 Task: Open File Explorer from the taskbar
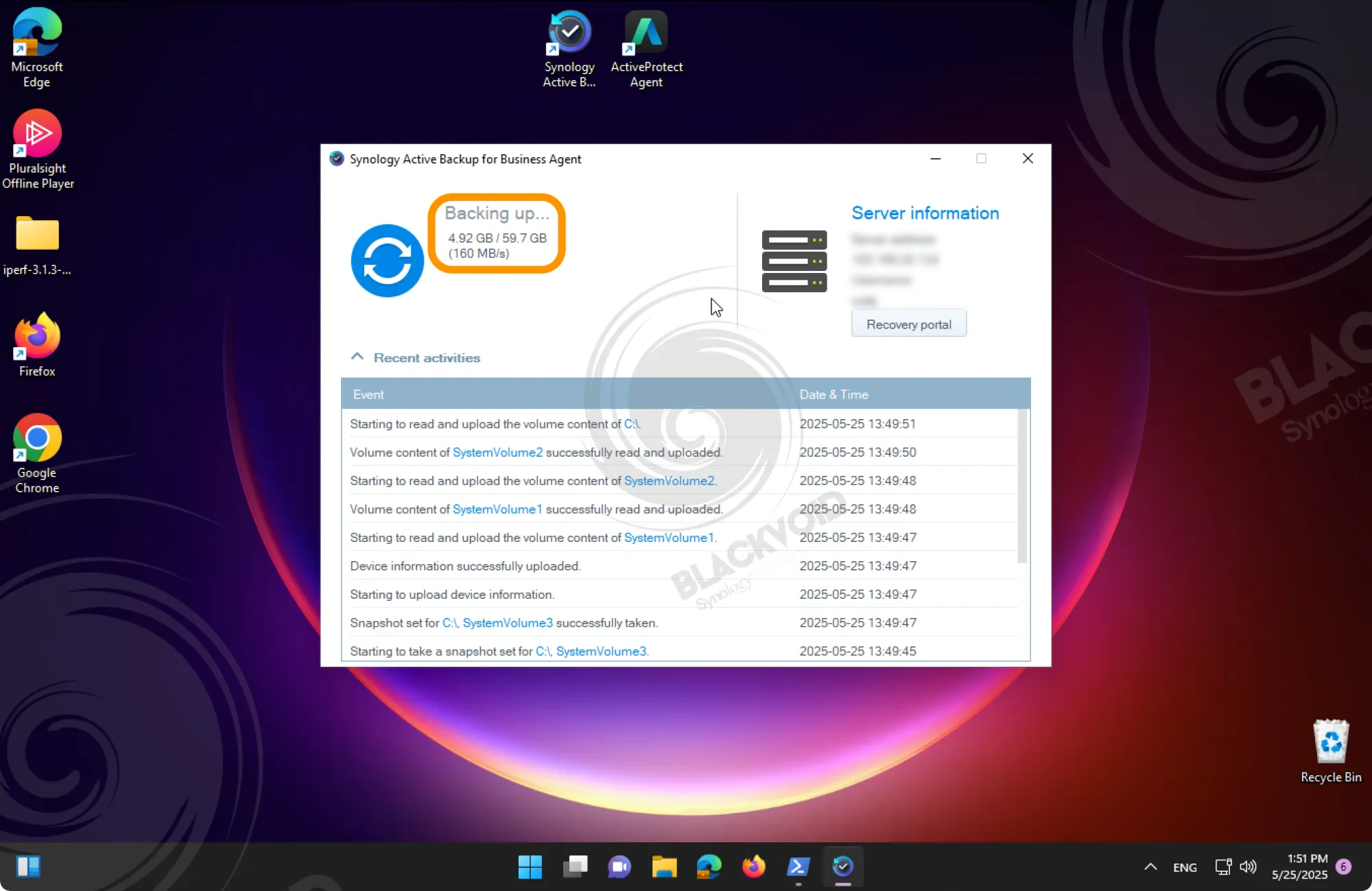pos(664,866)
